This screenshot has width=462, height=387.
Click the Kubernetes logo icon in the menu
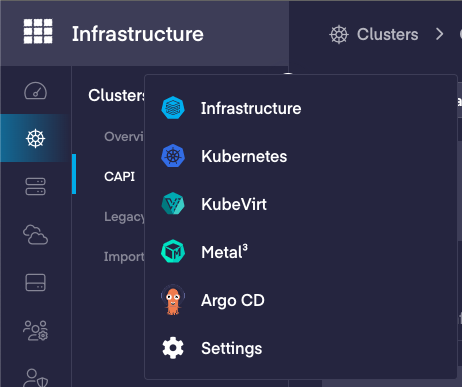point(173,156)
